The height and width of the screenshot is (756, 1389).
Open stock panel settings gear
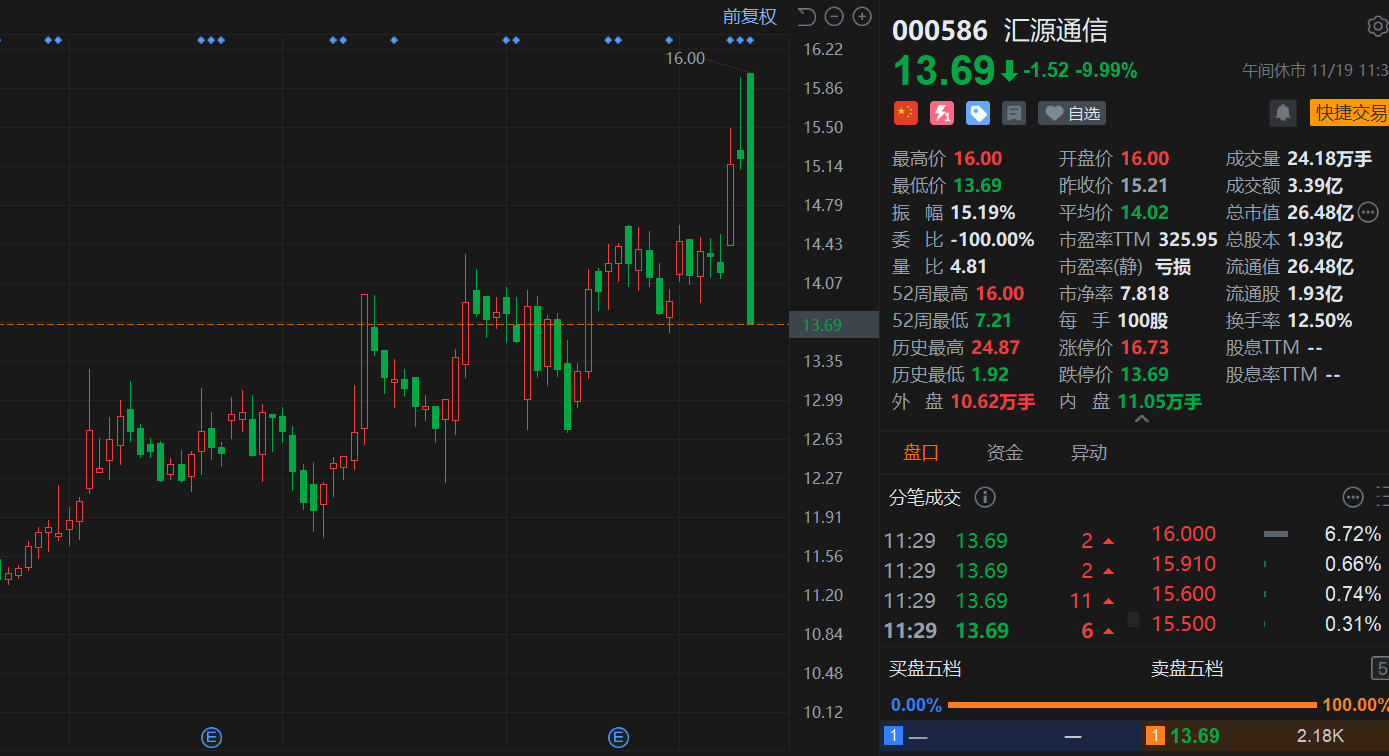tap(1377, 27)
